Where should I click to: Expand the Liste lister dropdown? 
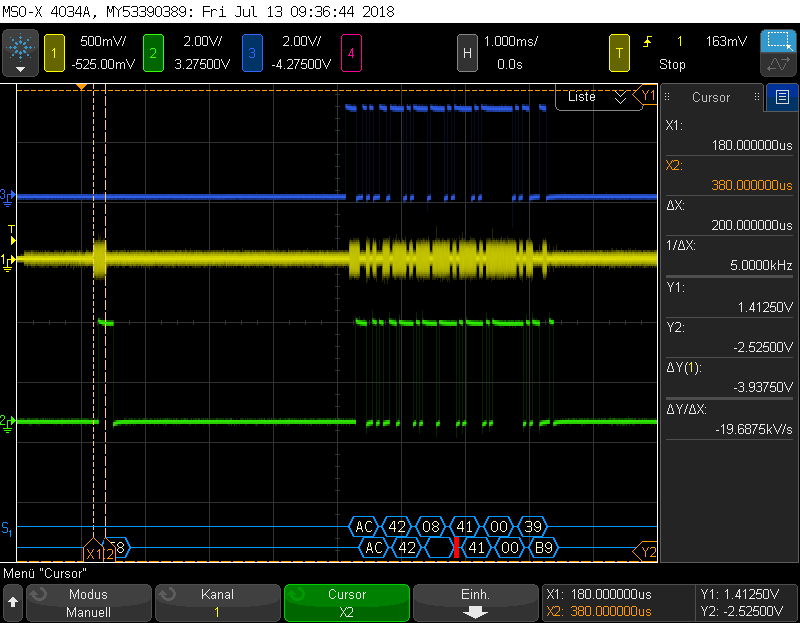pyautogui.click(x=597, y=97)
